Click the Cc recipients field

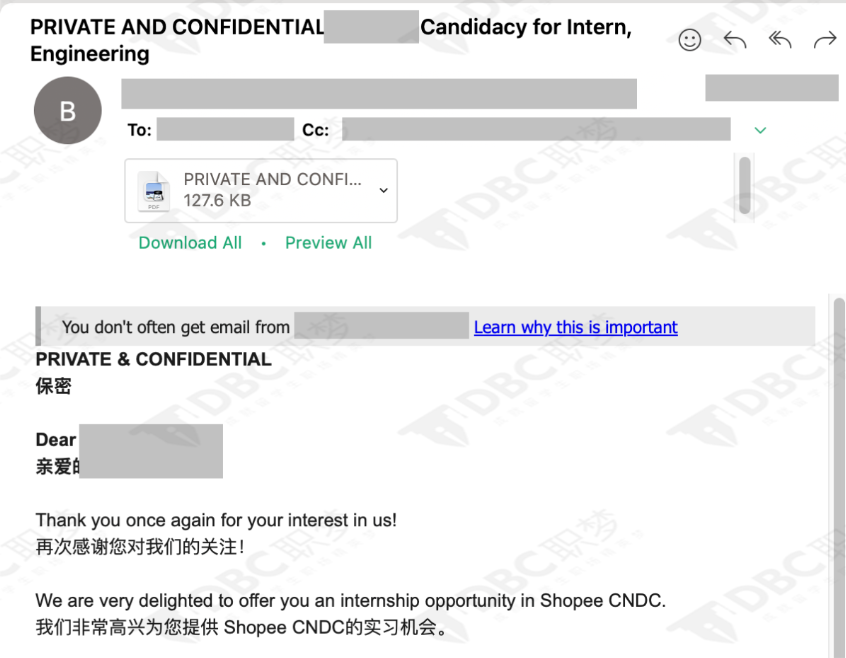[536, 129]
